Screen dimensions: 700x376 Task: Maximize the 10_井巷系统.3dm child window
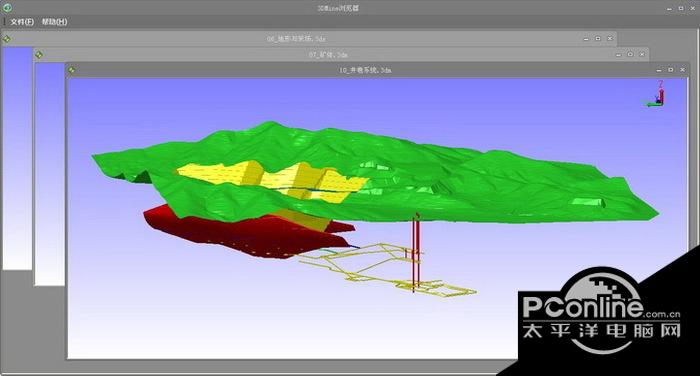[671, 70]
